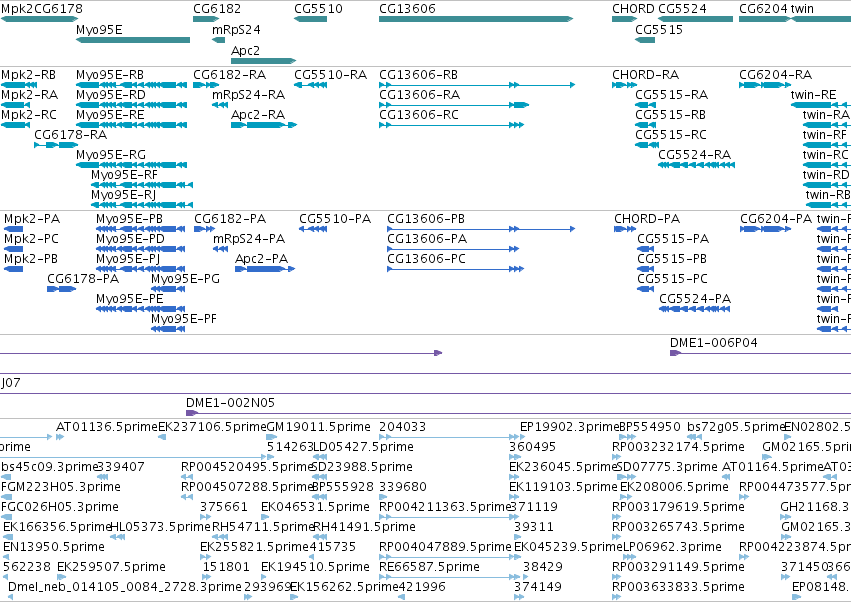The height and width of the screenshot is (602, 851).
Task: Click protein Apc2-PA
Action: coord(265,269)
